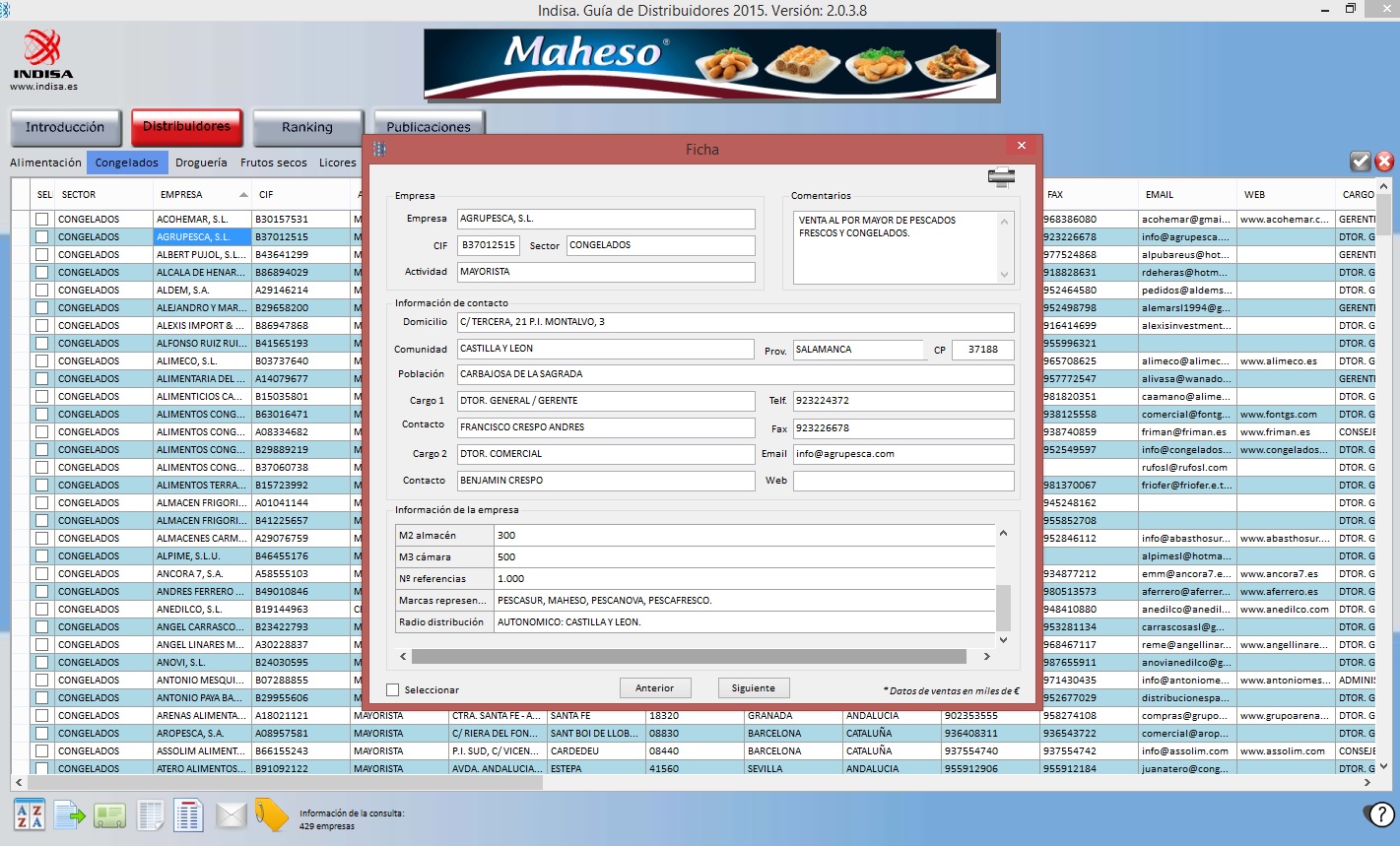Open the Introducción tab

65,127
